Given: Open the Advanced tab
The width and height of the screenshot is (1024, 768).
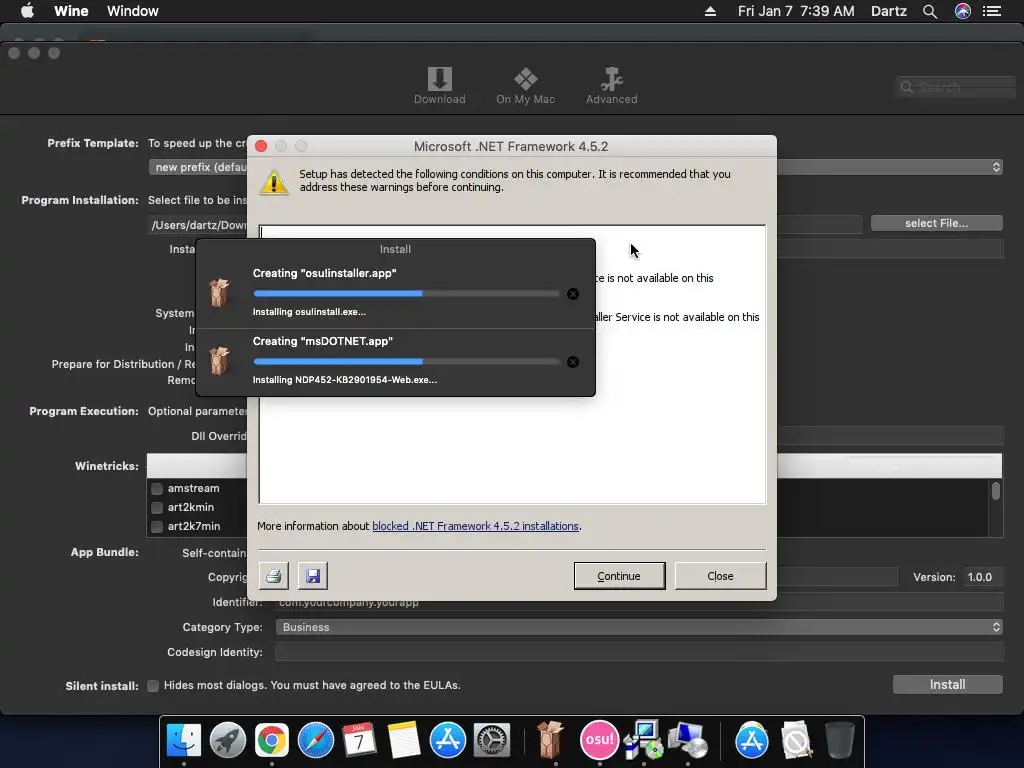Looking at the screenshot, I should pyautogui.click(x=611, y=86).
